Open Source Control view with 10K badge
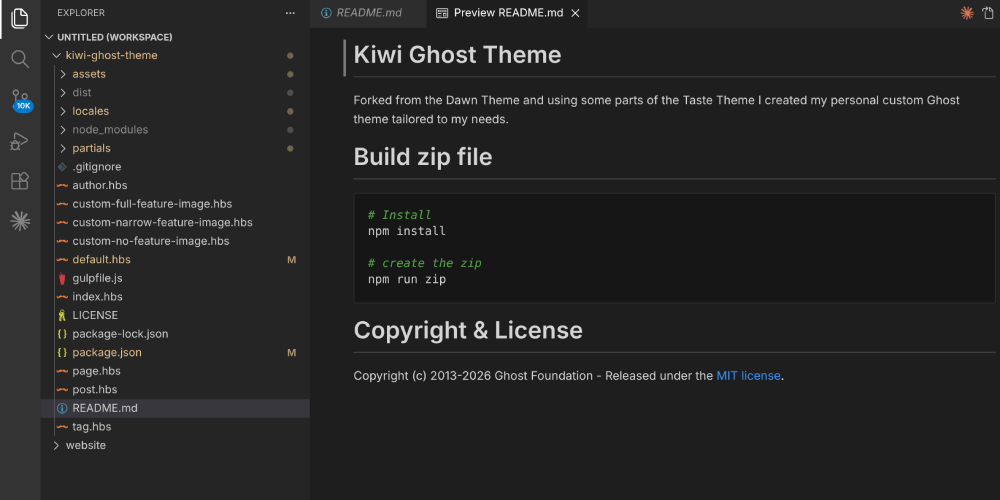 (20, 100)
